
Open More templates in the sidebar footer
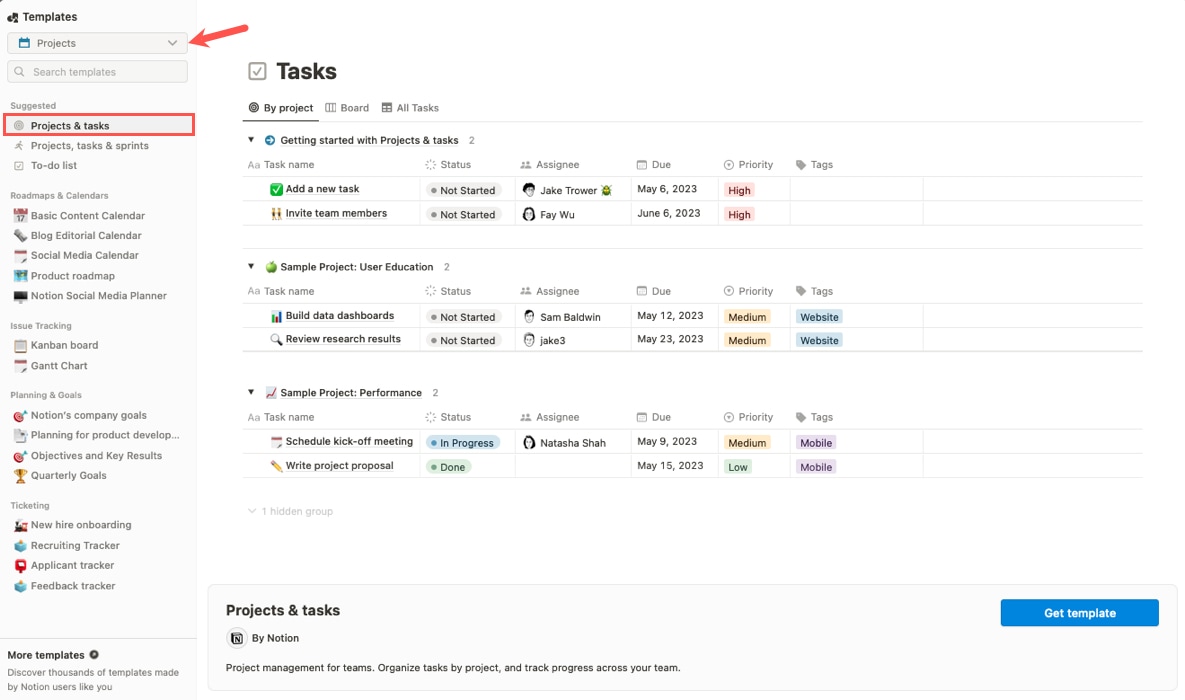pos(46,655)
